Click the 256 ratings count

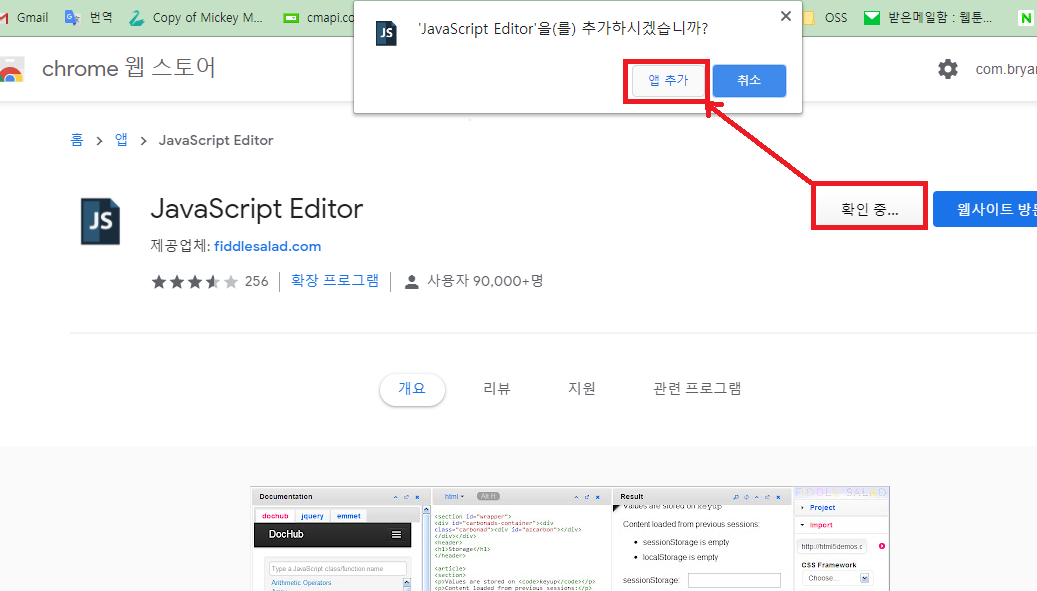click(256, 282)
